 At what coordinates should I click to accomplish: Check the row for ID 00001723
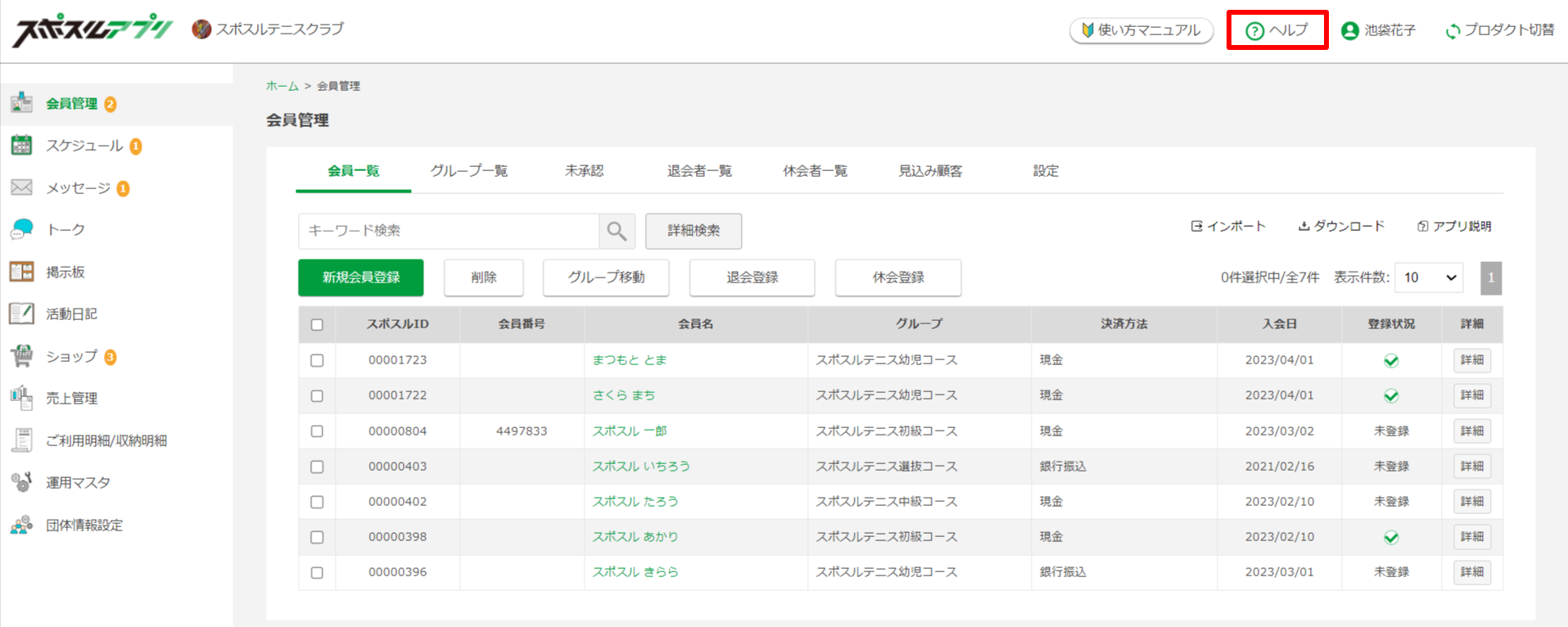[317, 360]
